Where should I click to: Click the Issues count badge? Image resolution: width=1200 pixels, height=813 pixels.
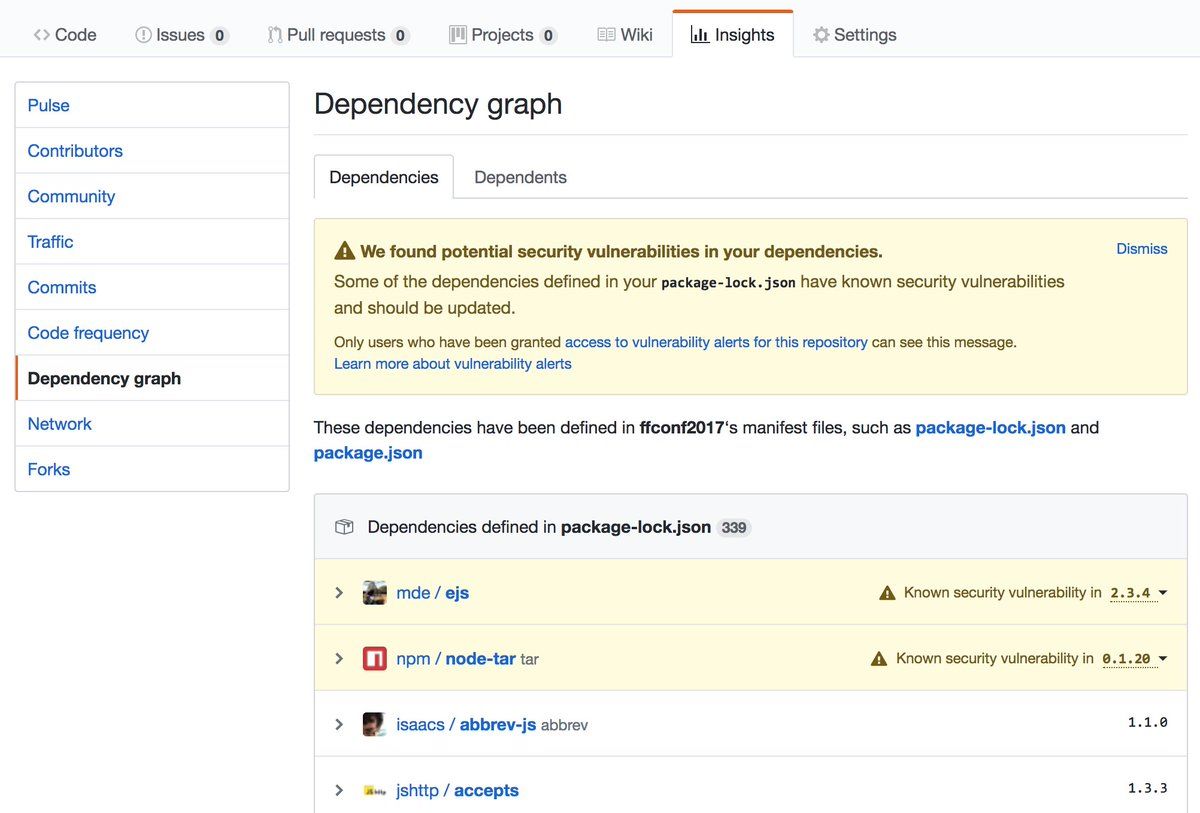[x=220, y=35]
